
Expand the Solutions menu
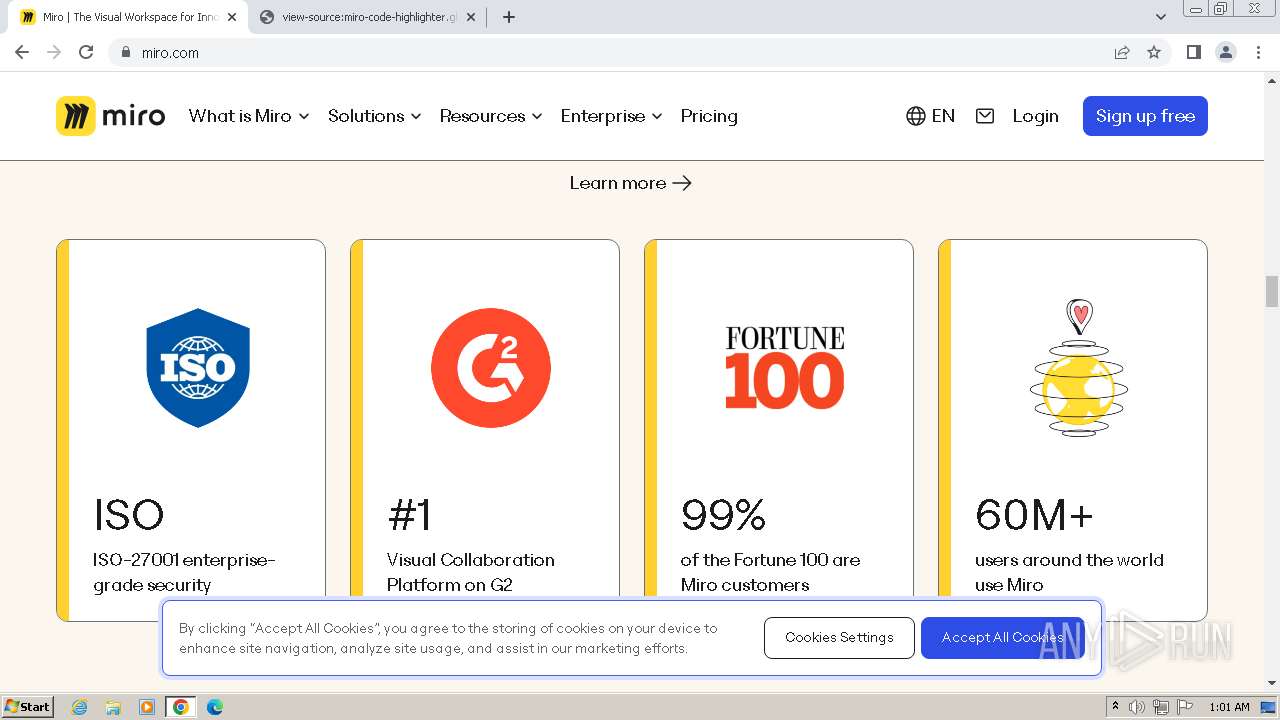point(375,116)
